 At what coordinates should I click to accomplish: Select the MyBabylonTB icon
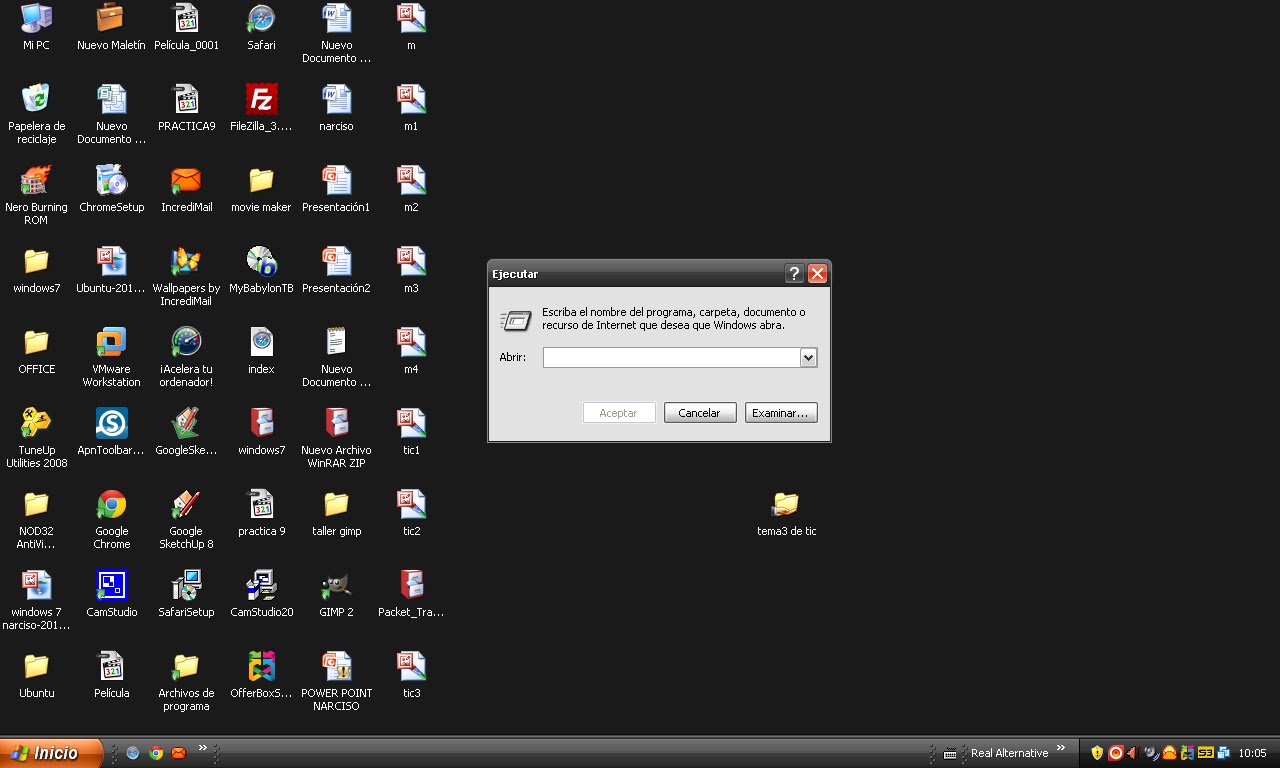click(x=261, y=269)
